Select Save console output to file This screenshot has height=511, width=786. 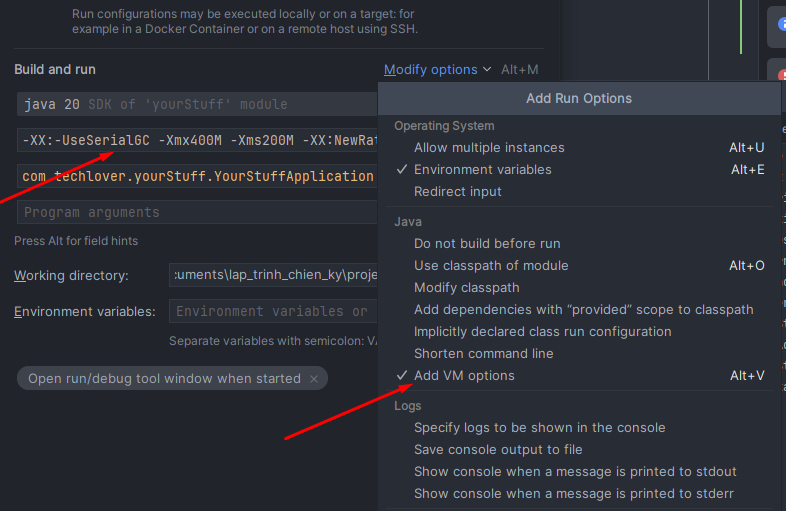[498, 450]
